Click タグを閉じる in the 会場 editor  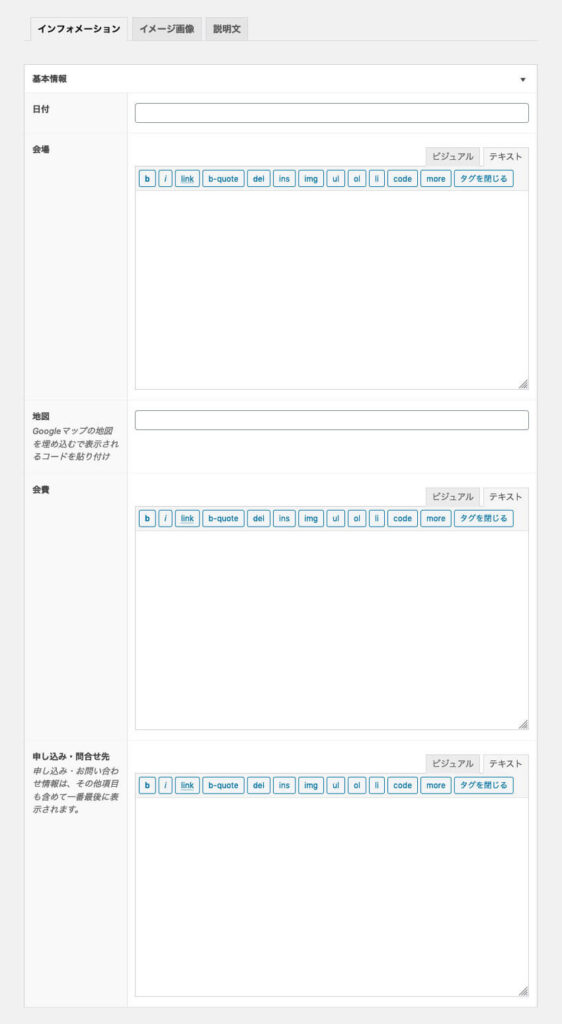(484, 178)
